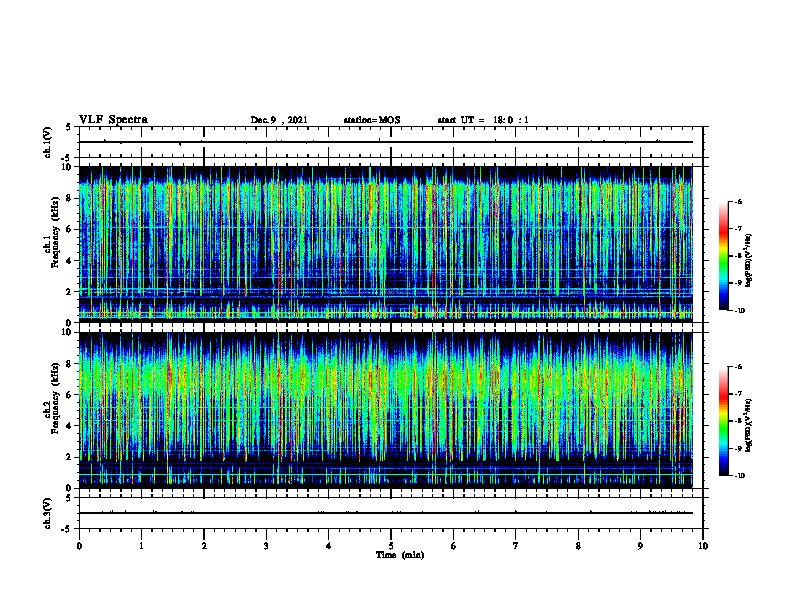792x612 pixels.
Task: Click the "2" frequency tick of ch.2 spectrogram
Action: tap(70, 457)
